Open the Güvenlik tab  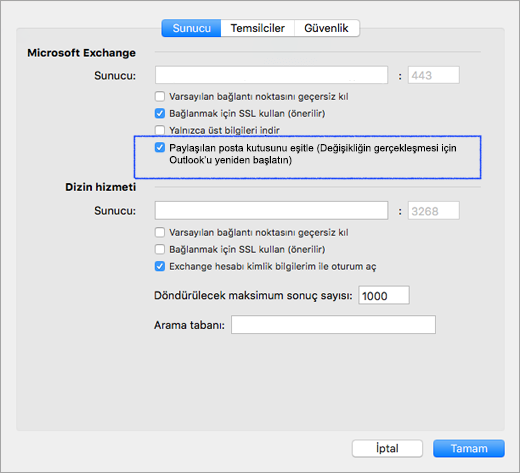(x=327, y=28)
